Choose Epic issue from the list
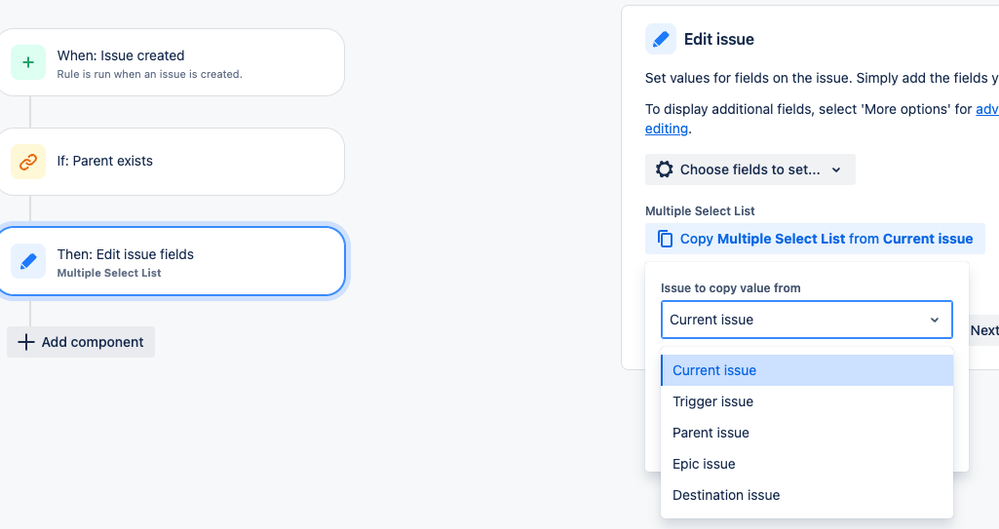 807,464
